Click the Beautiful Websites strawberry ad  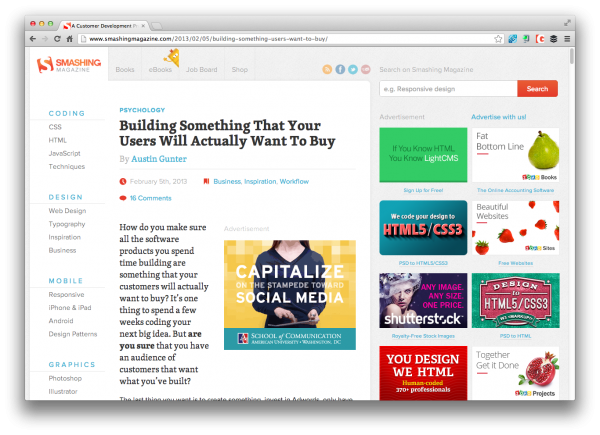click(515, 228)
